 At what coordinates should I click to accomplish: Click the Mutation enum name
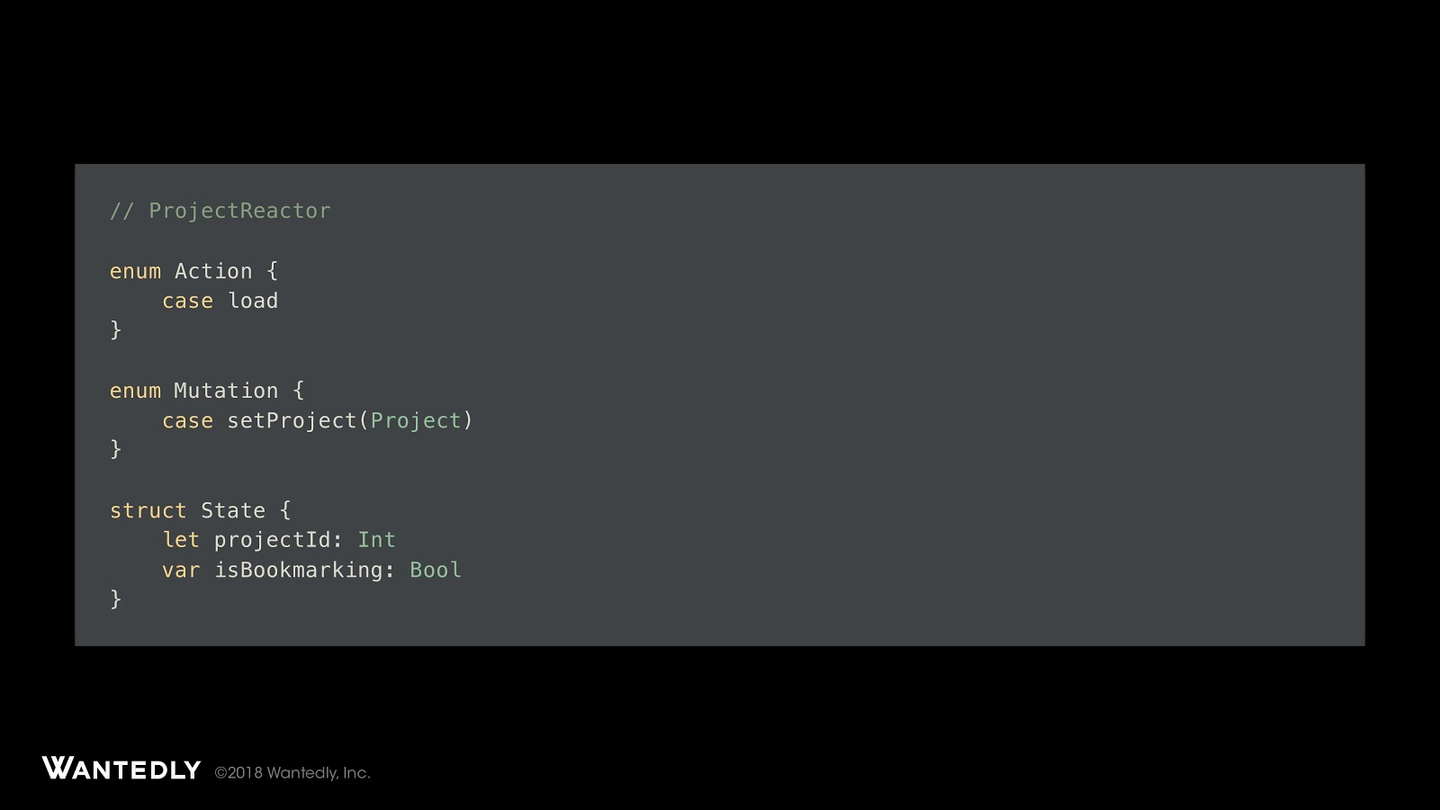click(x=226, y=391)
